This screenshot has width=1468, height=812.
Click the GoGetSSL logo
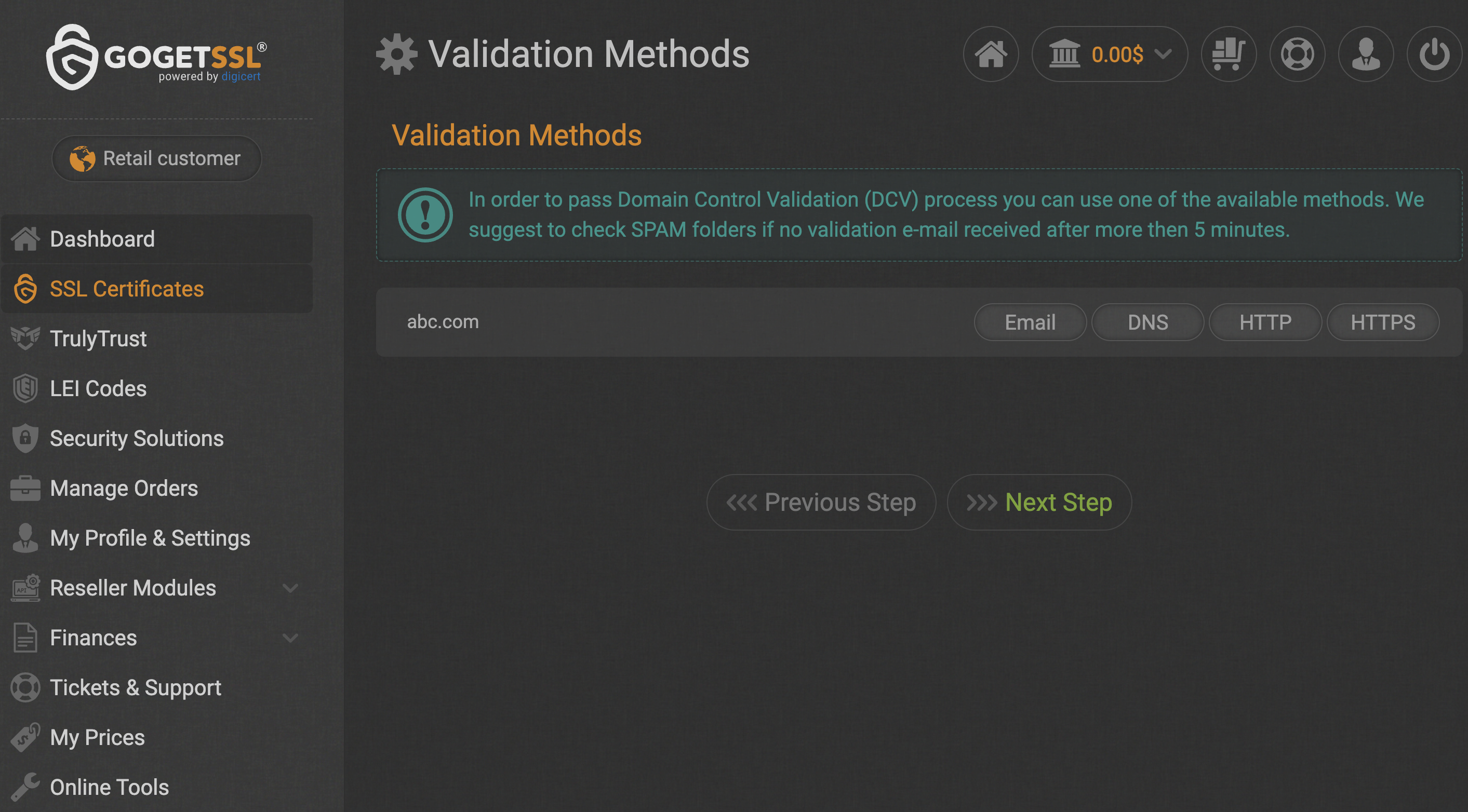[156, 57]
